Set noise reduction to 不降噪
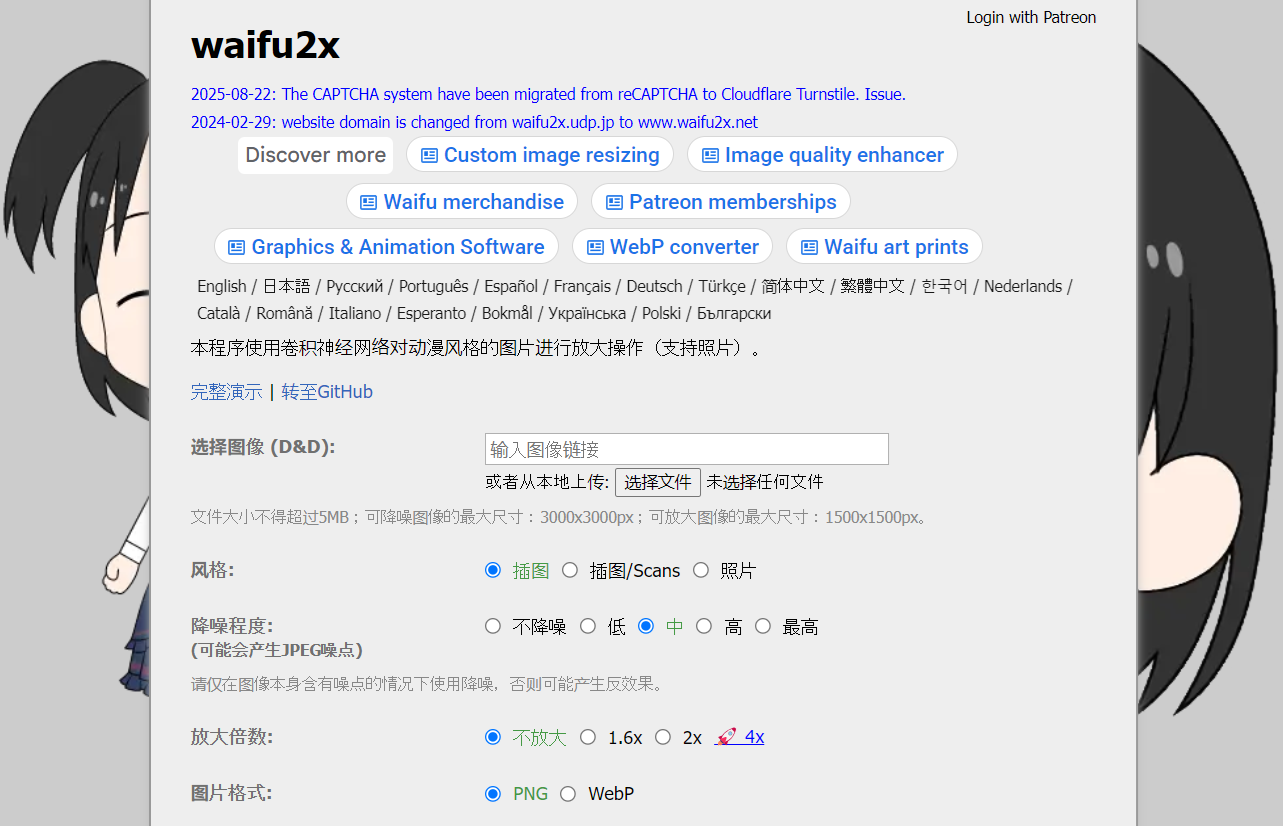 click(x=492, y=626)
